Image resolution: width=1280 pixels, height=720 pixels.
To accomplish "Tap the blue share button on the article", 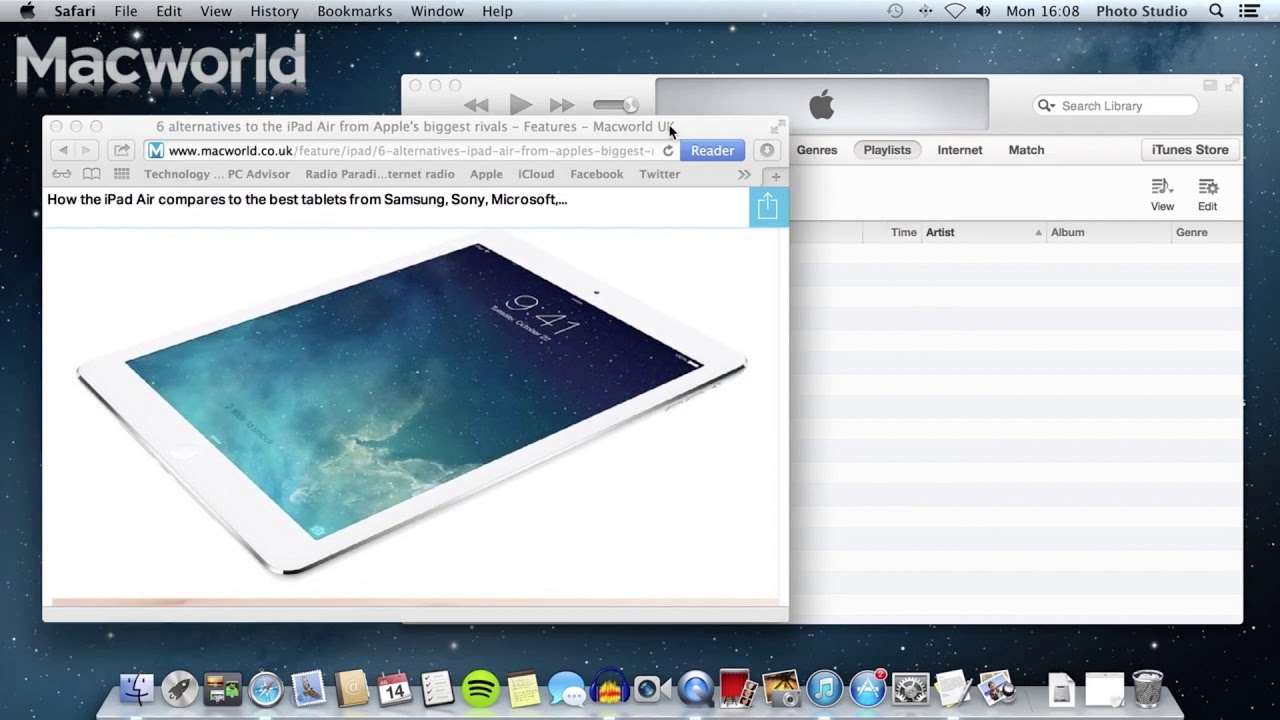I will pos(768,207).
